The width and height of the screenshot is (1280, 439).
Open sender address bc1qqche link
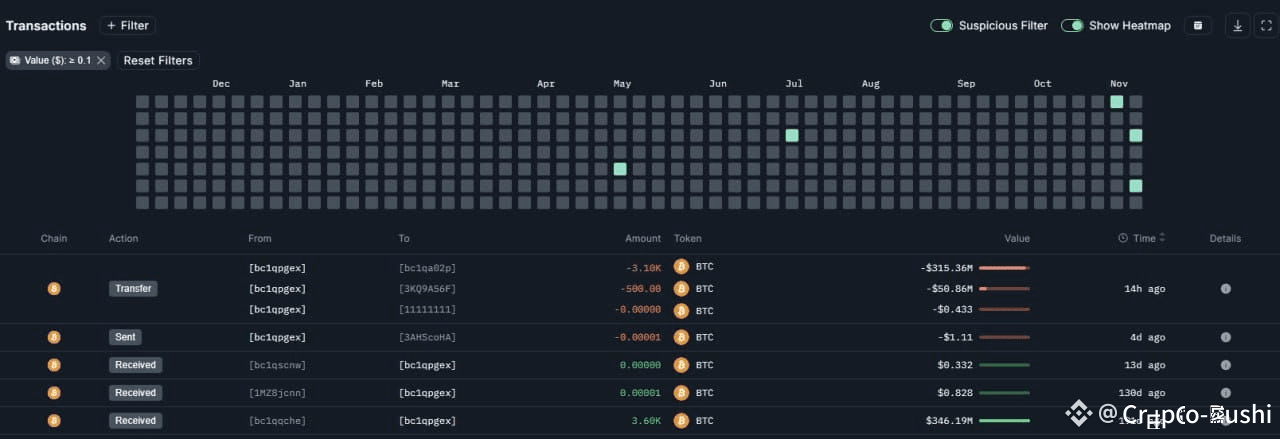(x=277, y=421)
